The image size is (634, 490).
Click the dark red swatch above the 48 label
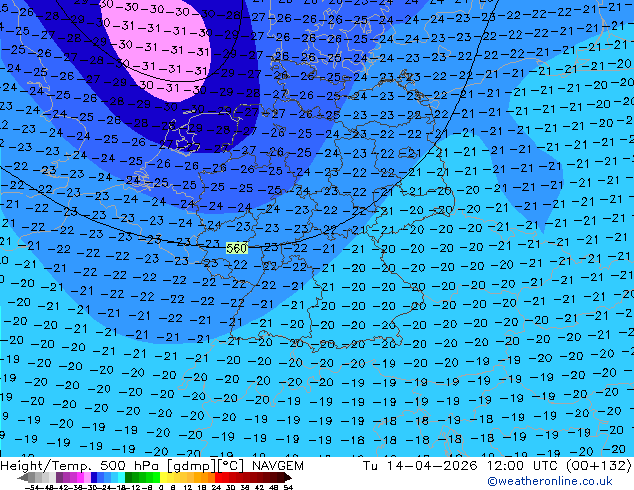(x=274, y=477)
